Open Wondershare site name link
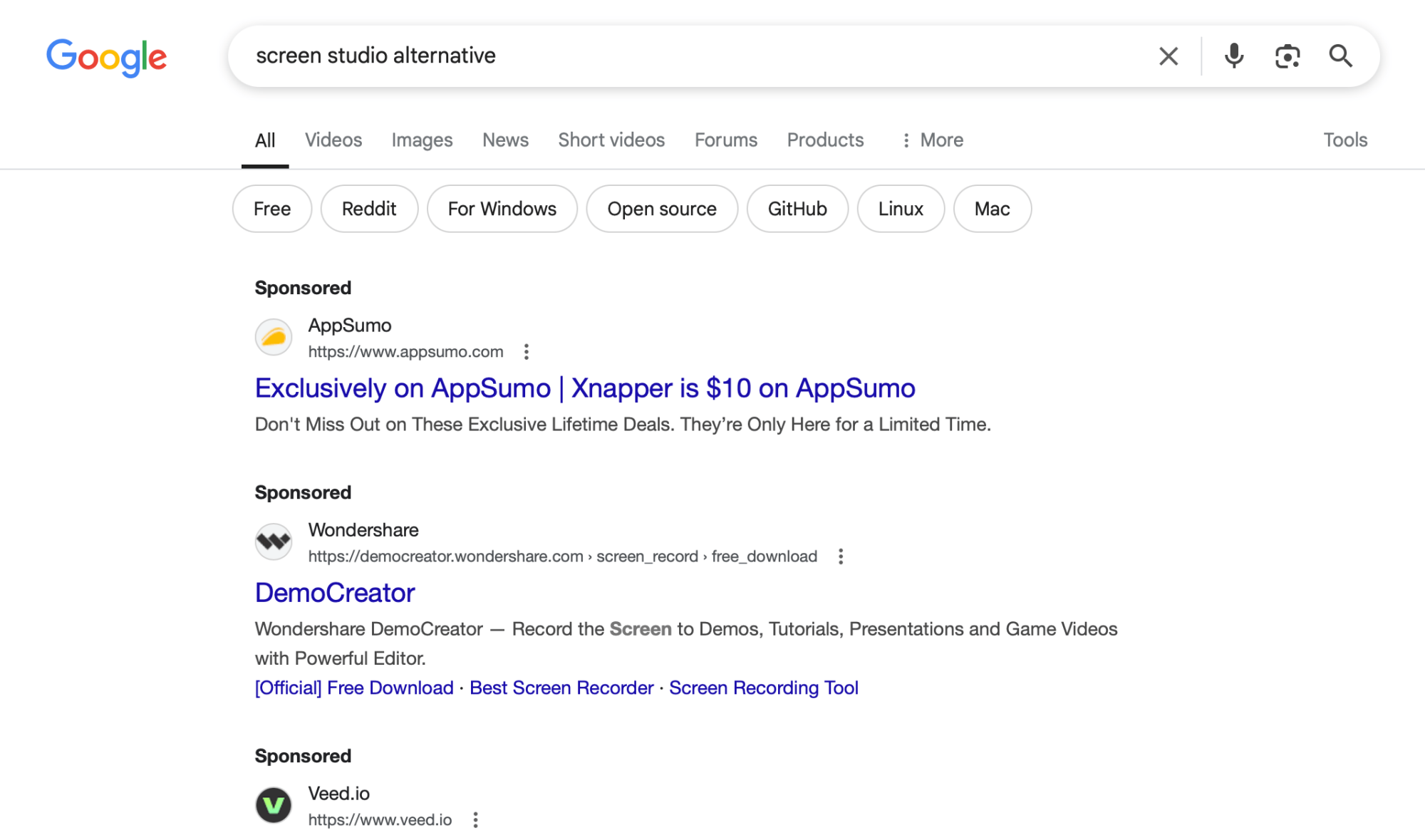The image size is (1425, 840). tap(363, 530)
